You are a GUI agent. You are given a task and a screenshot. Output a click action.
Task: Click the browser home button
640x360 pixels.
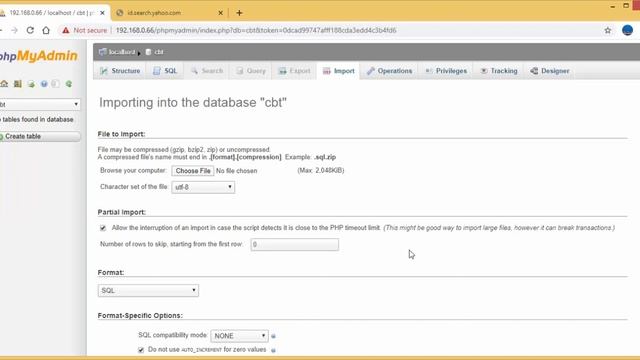(x=46, y=30)
